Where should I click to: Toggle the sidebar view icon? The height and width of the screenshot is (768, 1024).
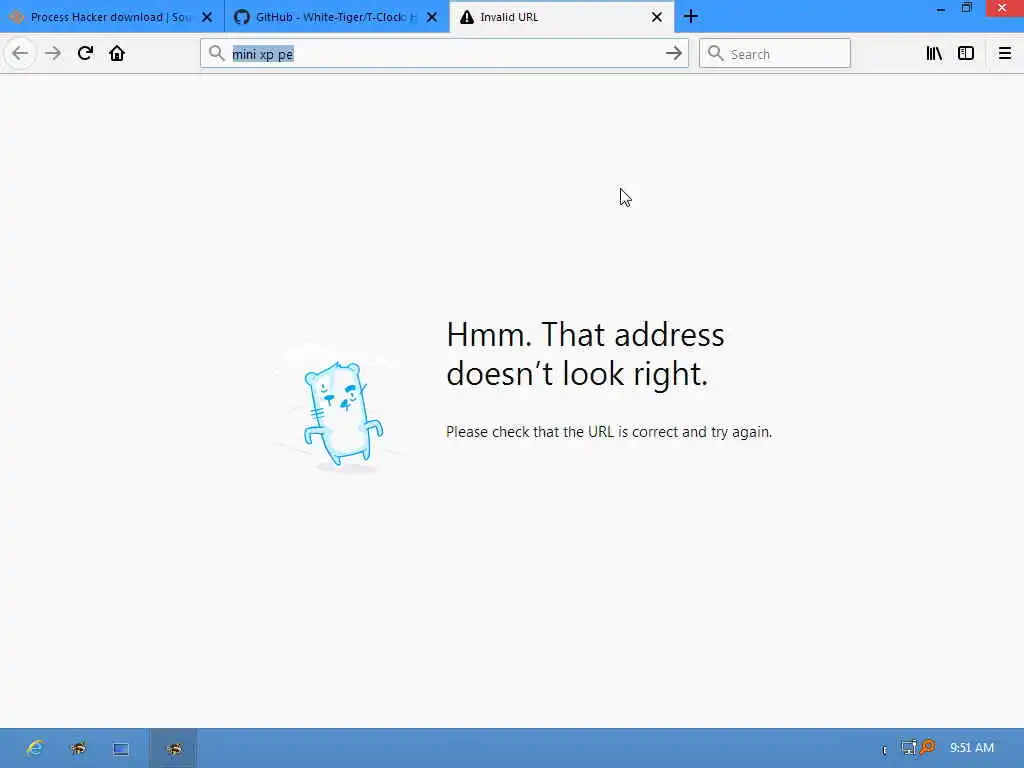(966, 54)
